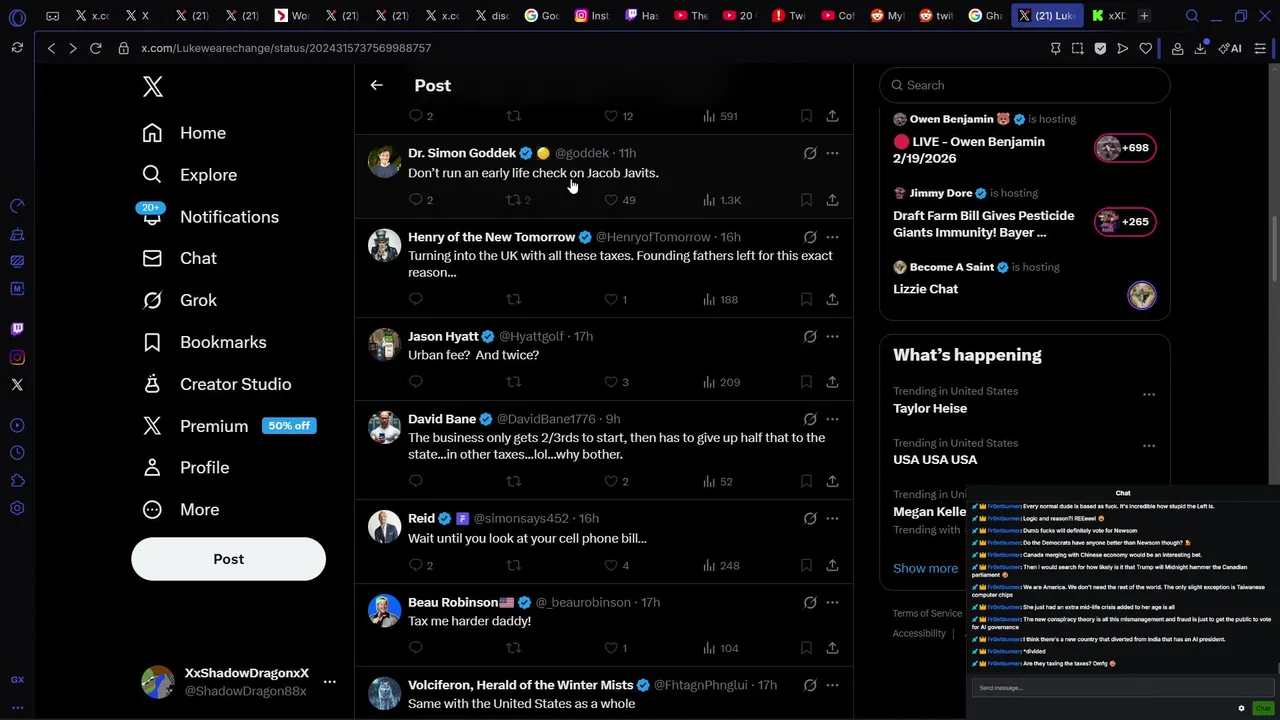1280x720 pixels.
Task: Repost Beau Robinson's reply
Action: coord(513,648)
